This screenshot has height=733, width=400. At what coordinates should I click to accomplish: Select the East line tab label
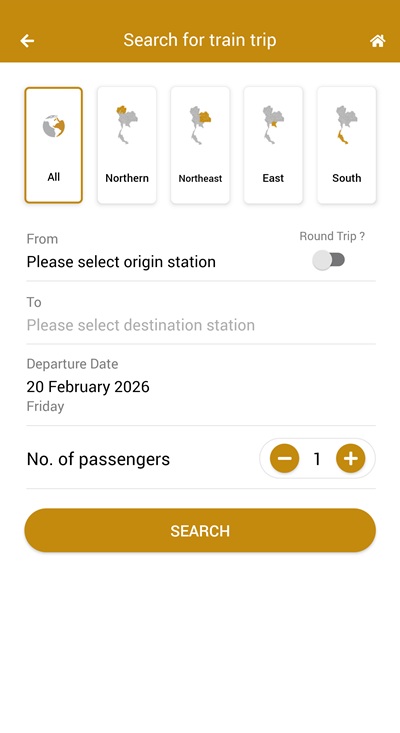[x=273, y=178]
